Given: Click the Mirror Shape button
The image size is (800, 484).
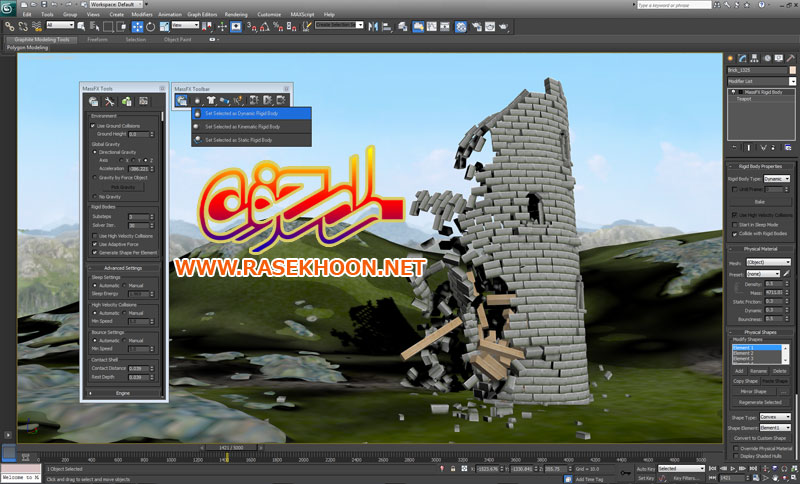Looking at the screenshot, I should [x=754, y=391].
